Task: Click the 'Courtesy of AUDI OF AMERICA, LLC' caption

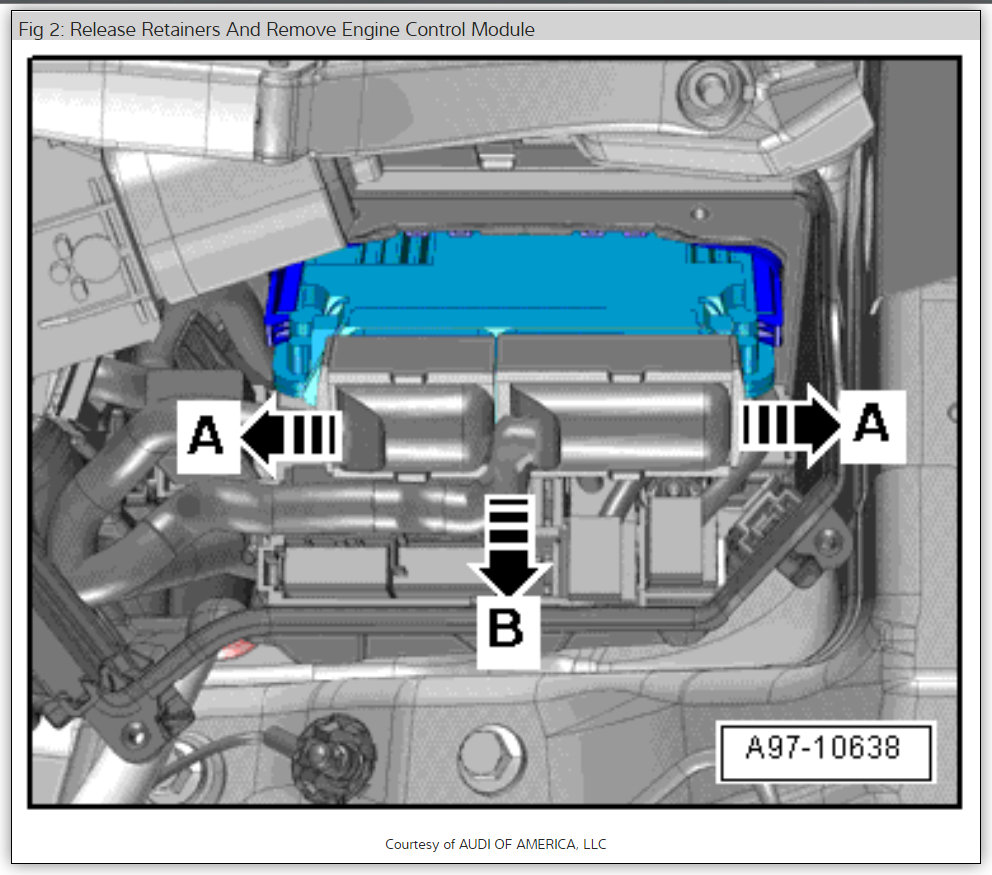Action: coord(495,844)
